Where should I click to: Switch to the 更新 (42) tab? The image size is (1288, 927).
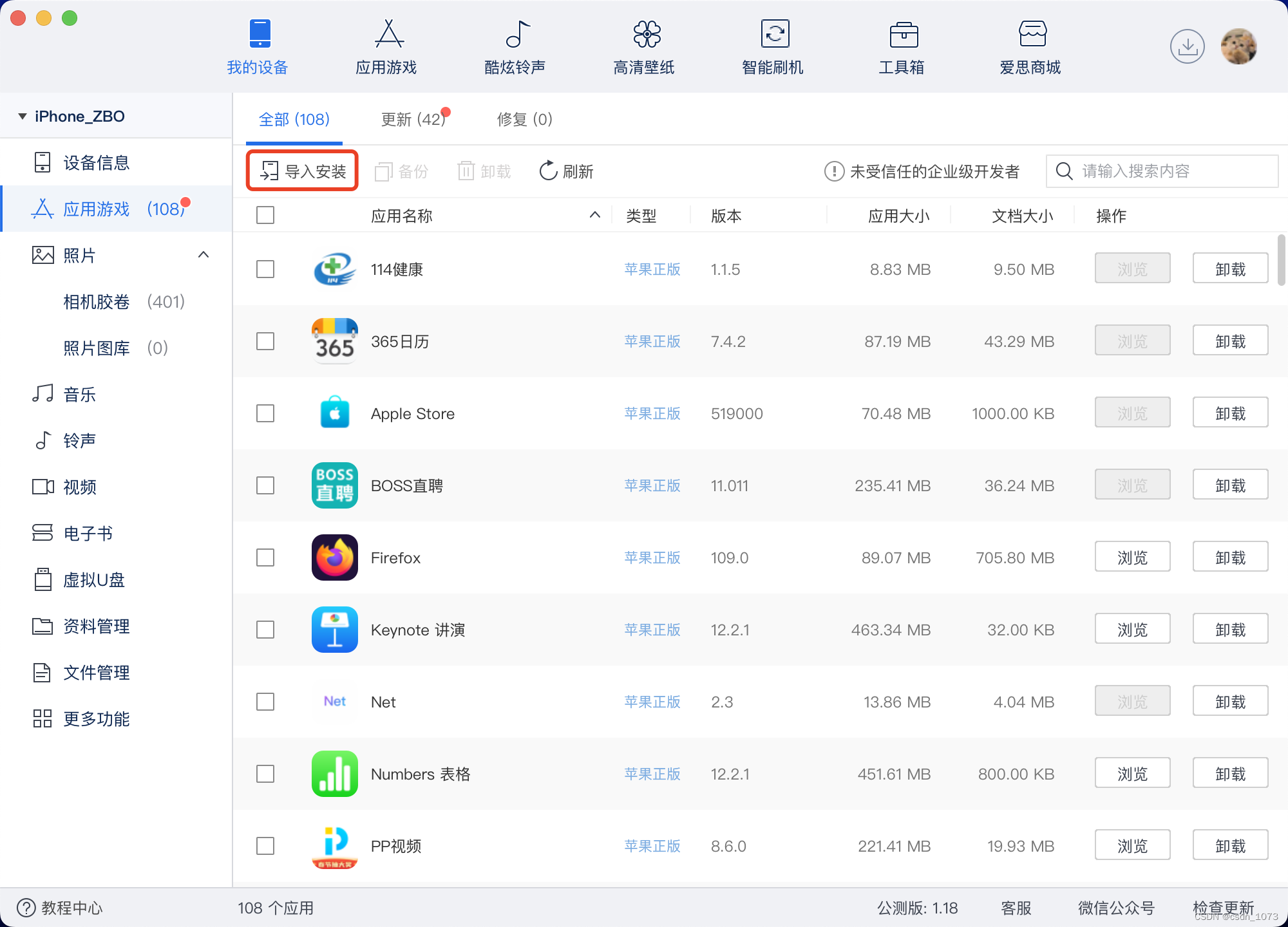(x=413, y=119)
